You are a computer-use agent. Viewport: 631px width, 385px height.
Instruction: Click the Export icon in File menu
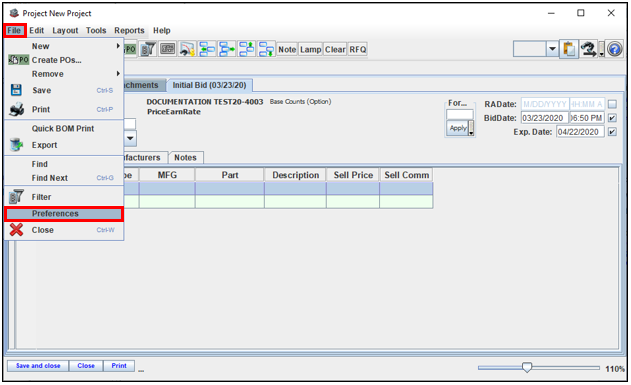(16, 145)
